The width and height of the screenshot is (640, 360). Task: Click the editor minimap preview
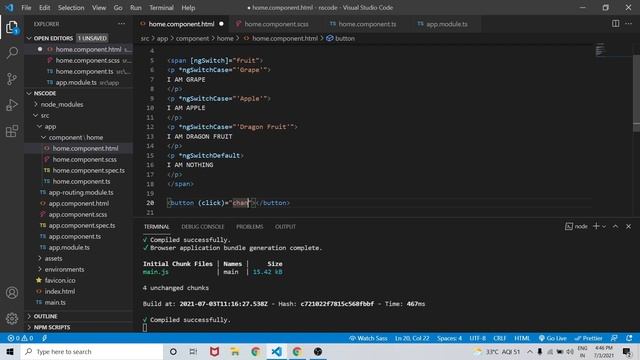coord(600,50)
